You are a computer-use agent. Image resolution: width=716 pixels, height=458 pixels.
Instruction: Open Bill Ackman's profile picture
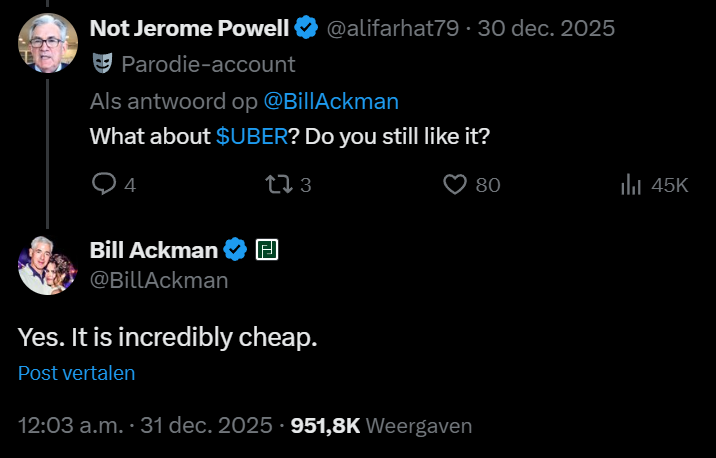click(47, 265)
